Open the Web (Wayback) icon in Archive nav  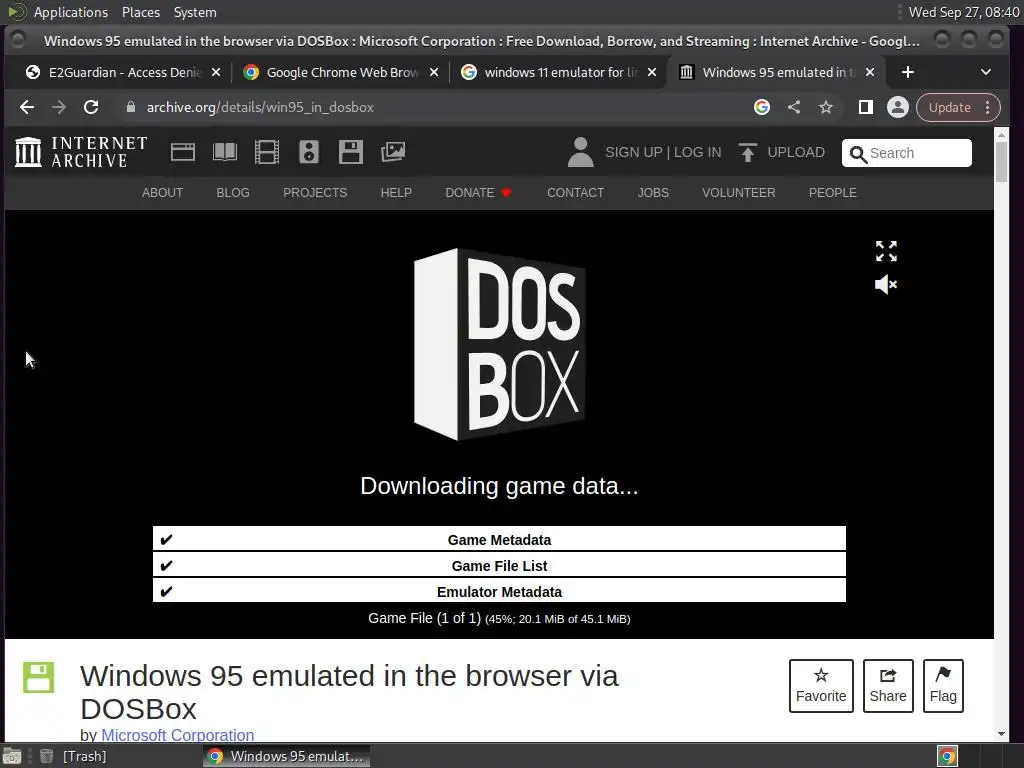click(183, 152)
